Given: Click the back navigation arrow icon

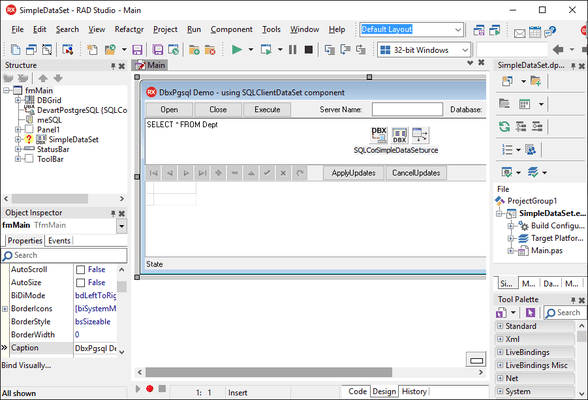Looking at the screenshot, I should pos(558,49).
